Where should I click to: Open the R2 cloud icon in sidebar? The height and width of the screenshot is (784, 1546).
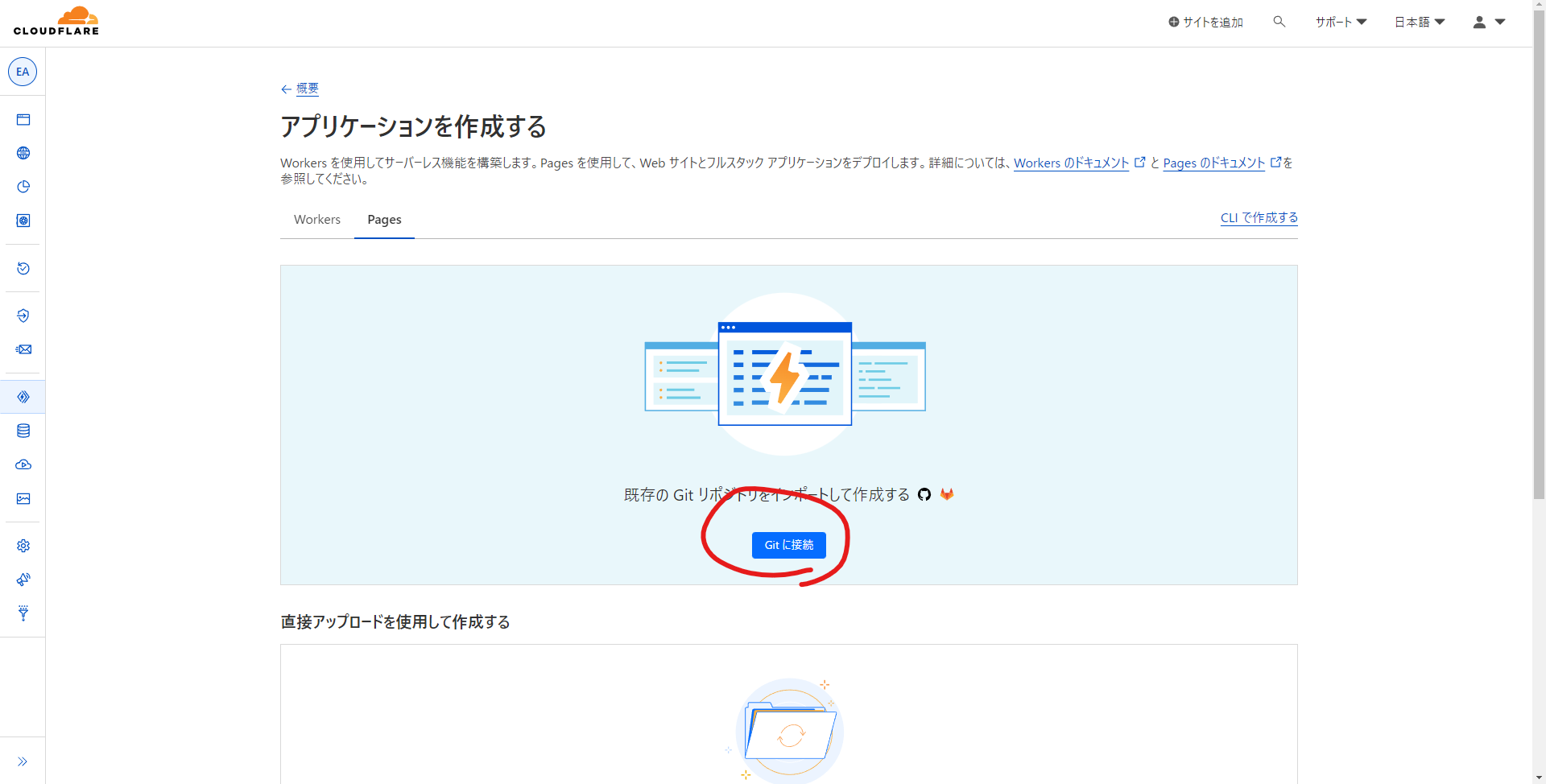point(23,464)
